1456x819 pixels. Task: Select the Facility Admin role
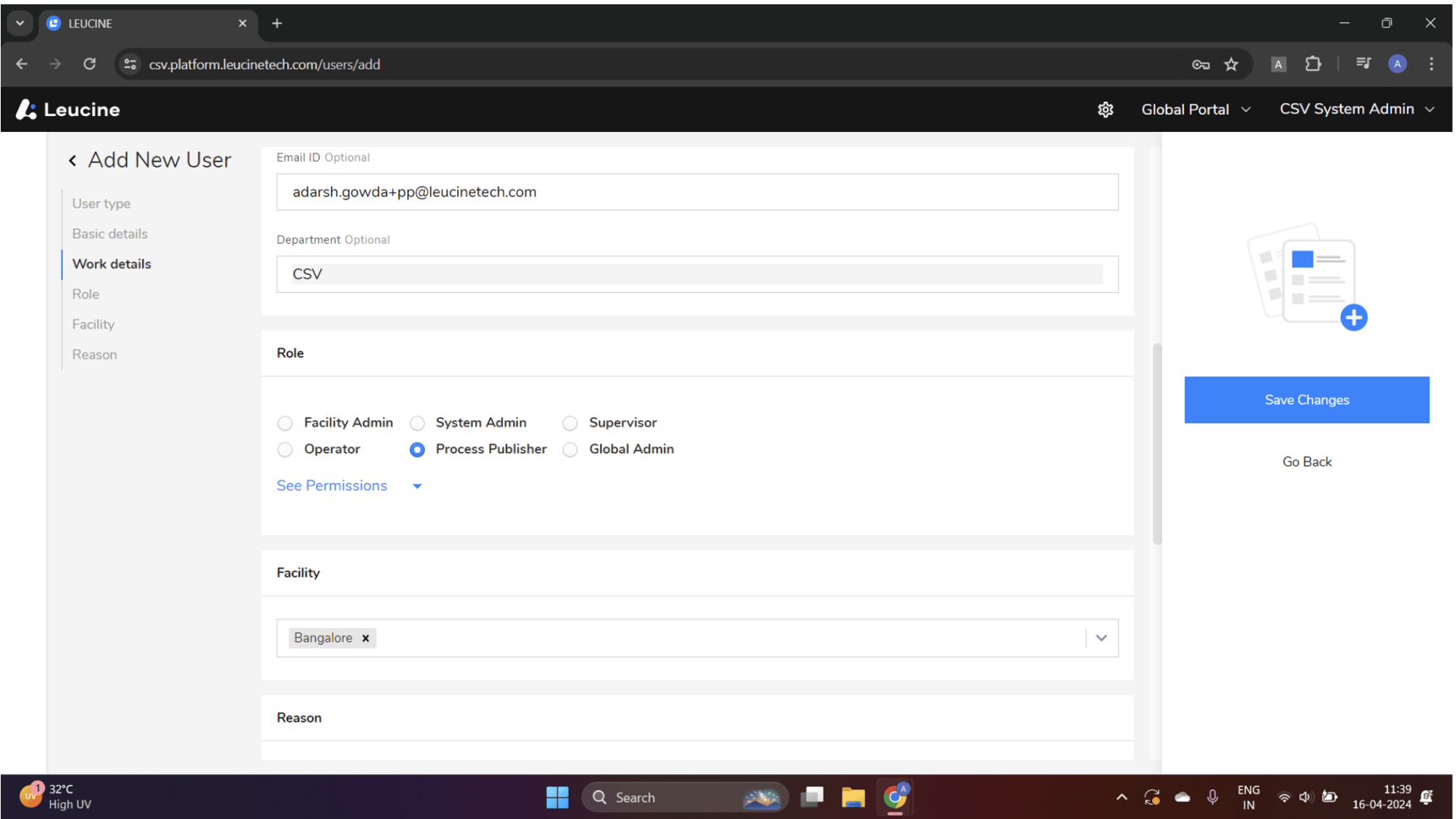[x=285, y=423]
